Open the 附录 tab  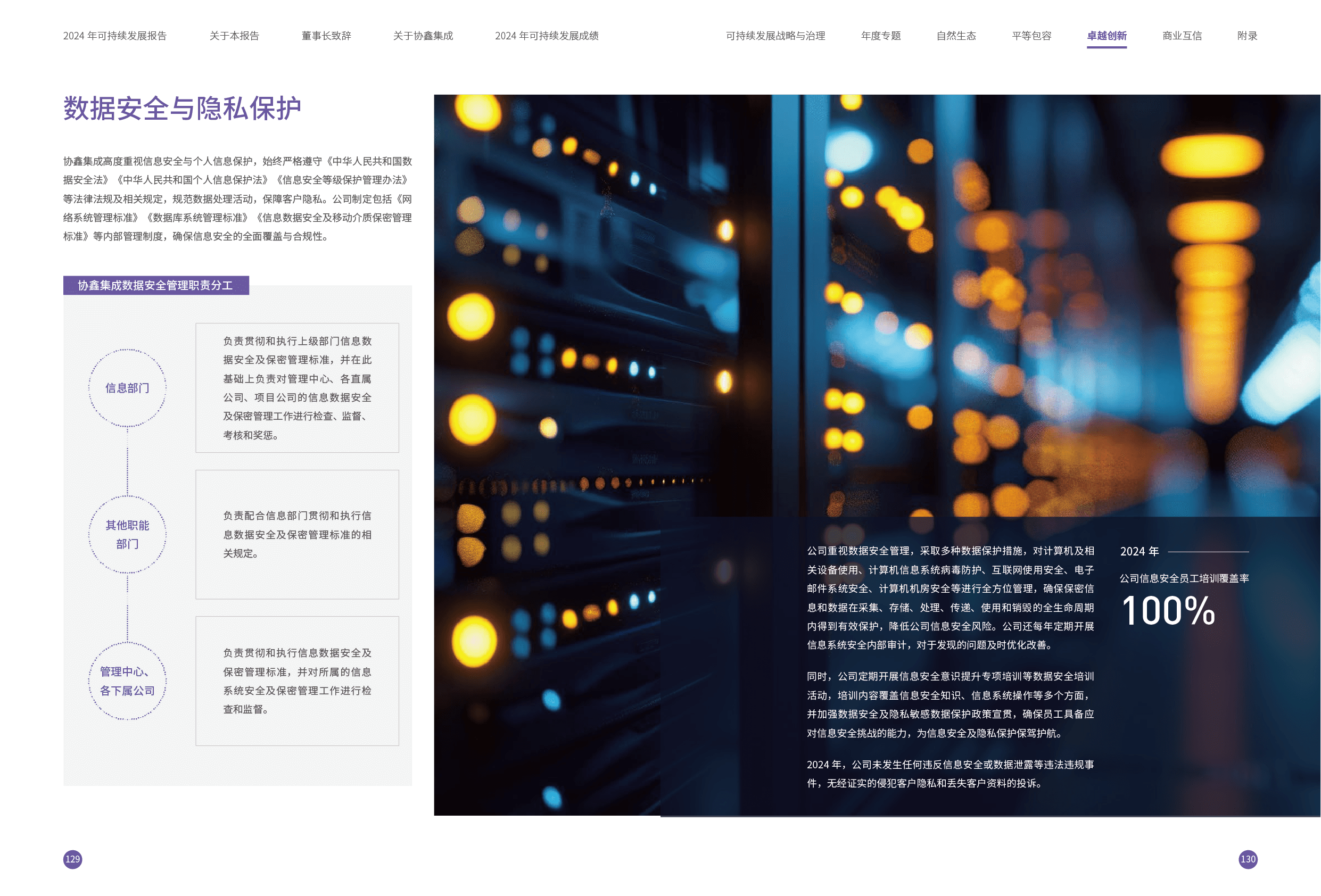(x=1247, y=36)
